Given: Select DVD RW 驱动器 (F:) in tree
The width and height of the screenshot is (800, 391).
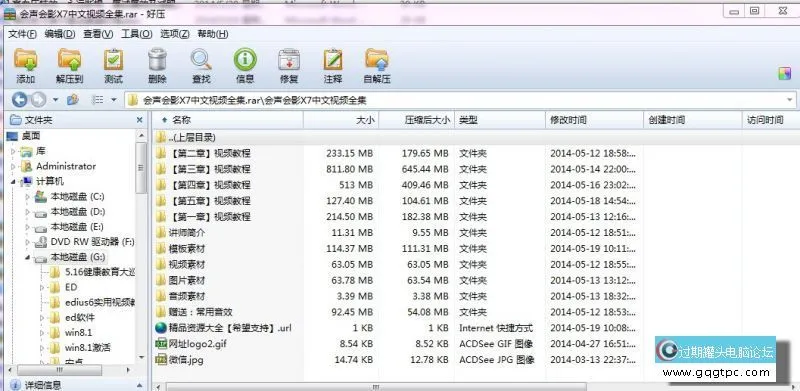Looking at the screenshot, I should click(x=92, y=241).
